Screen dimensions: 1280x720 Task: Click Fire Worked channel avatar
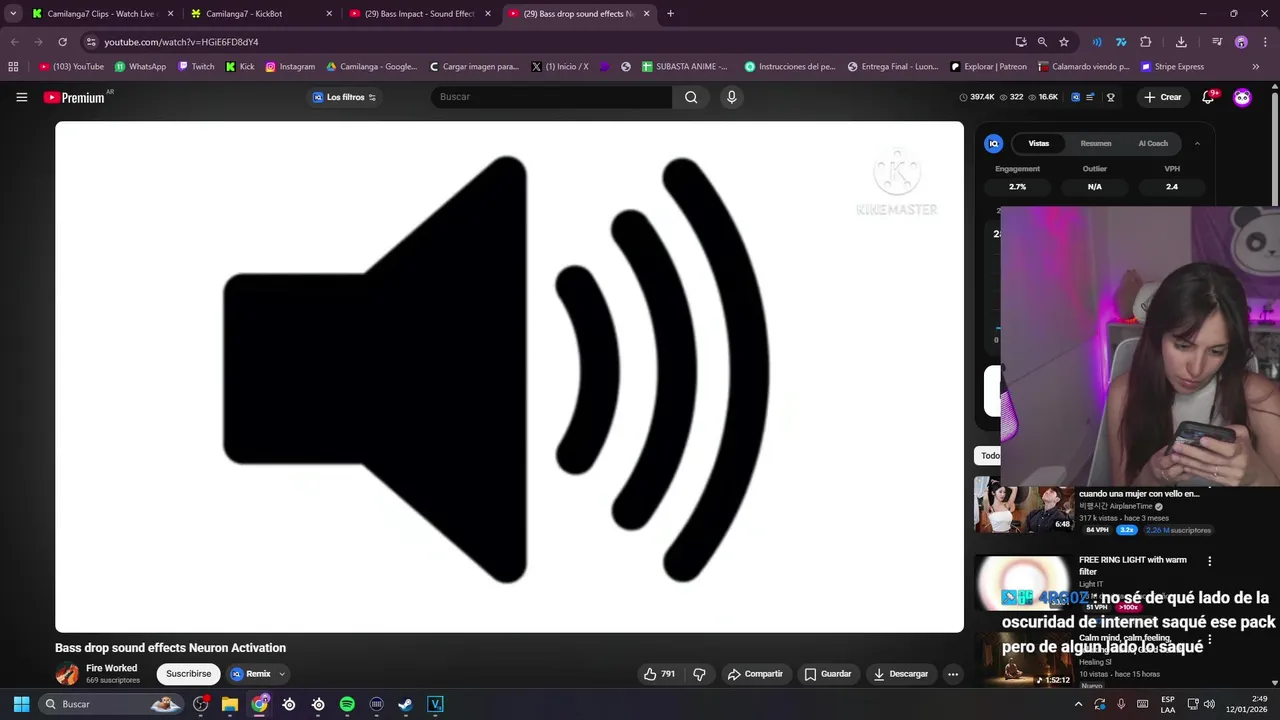tap(67, 674)
